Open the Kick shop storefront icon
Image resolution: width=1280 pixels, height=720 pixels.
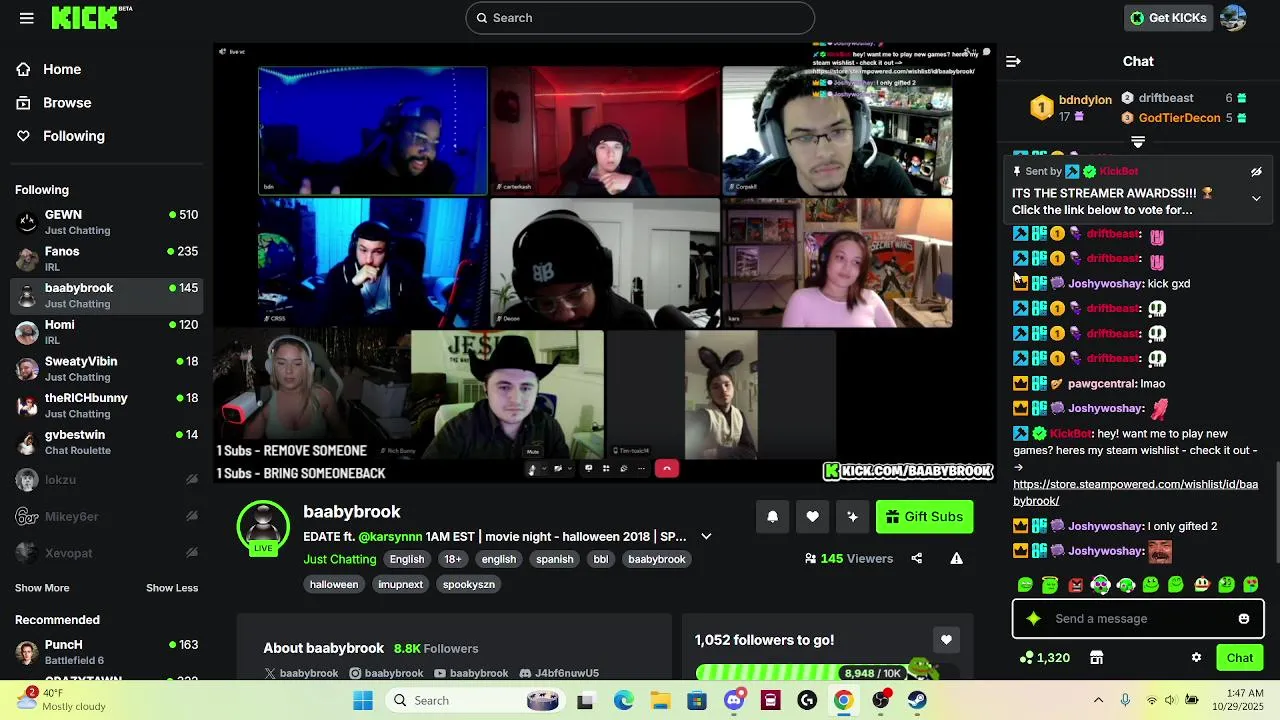[x=1096, y=657]
